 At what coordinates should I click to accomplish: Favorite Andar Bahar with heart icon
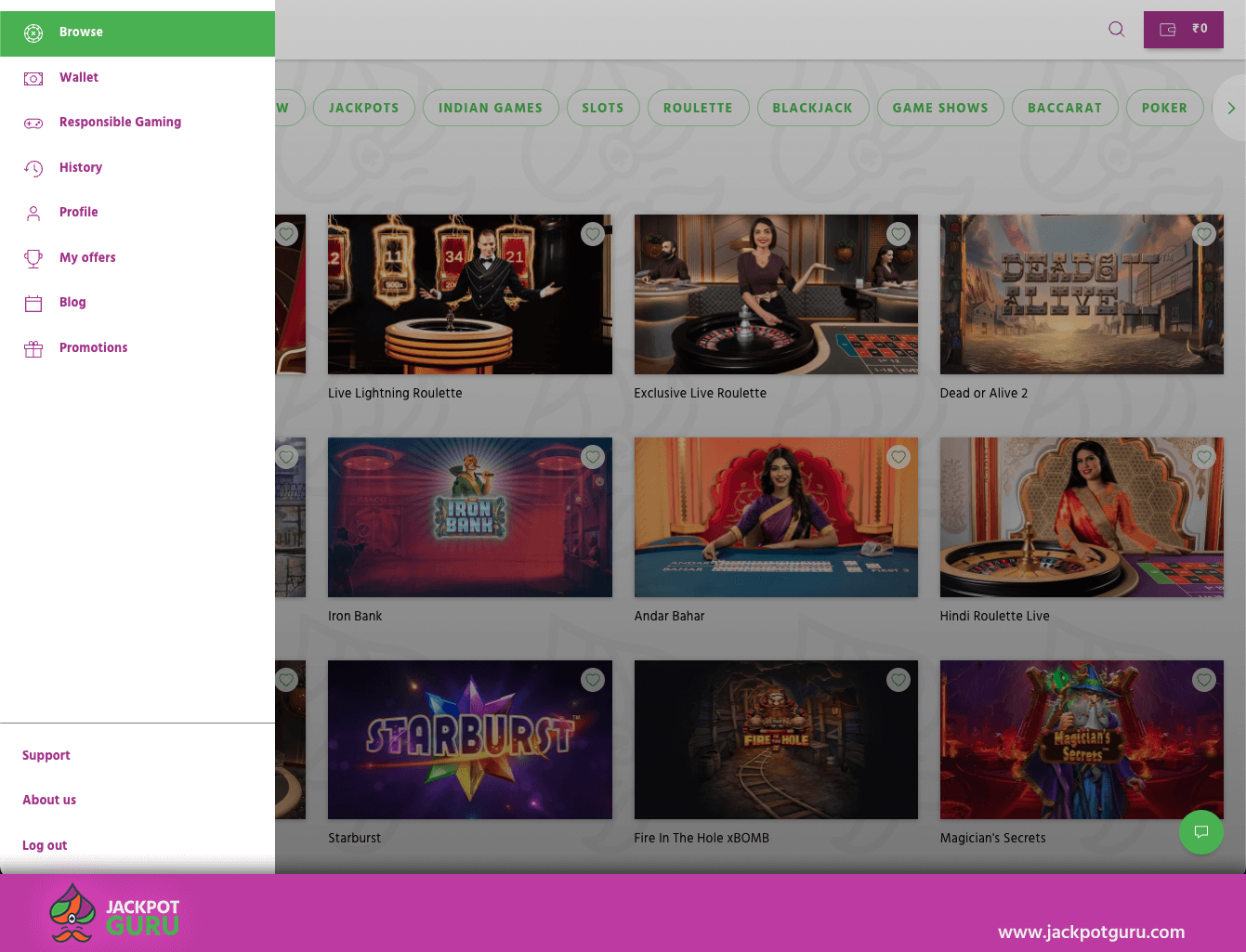click(898, 457)
